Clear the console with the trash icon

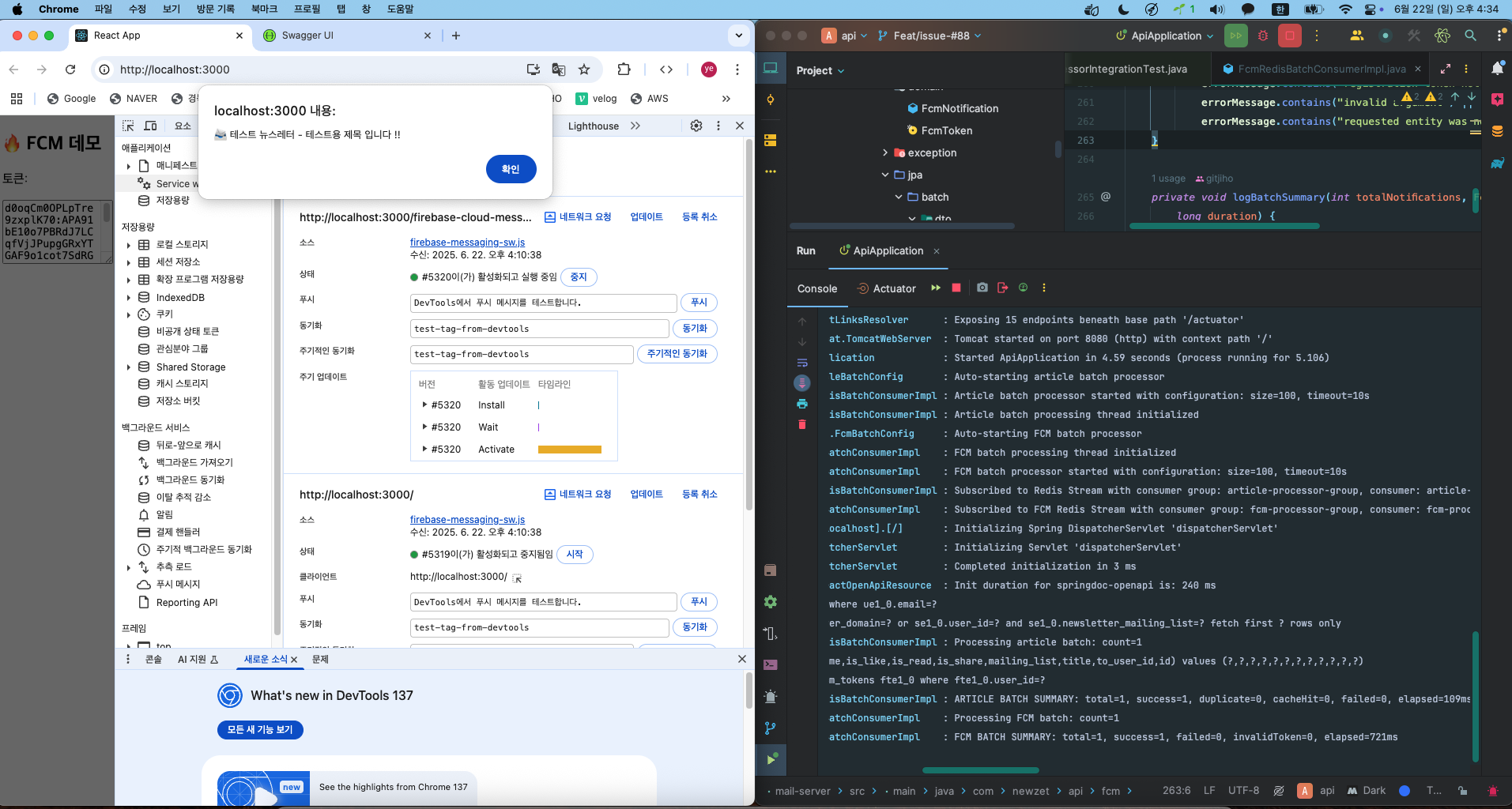(802, 424)
